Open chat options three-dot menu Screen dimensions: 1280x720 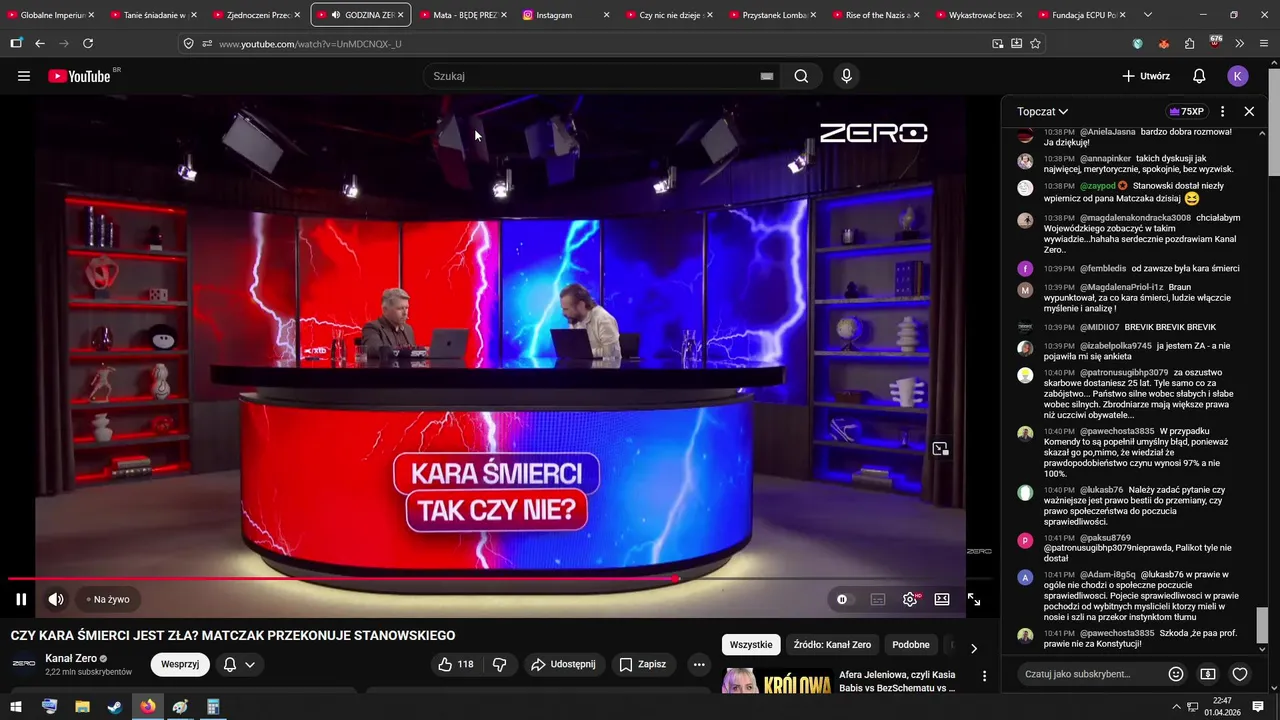[1222, 112]
